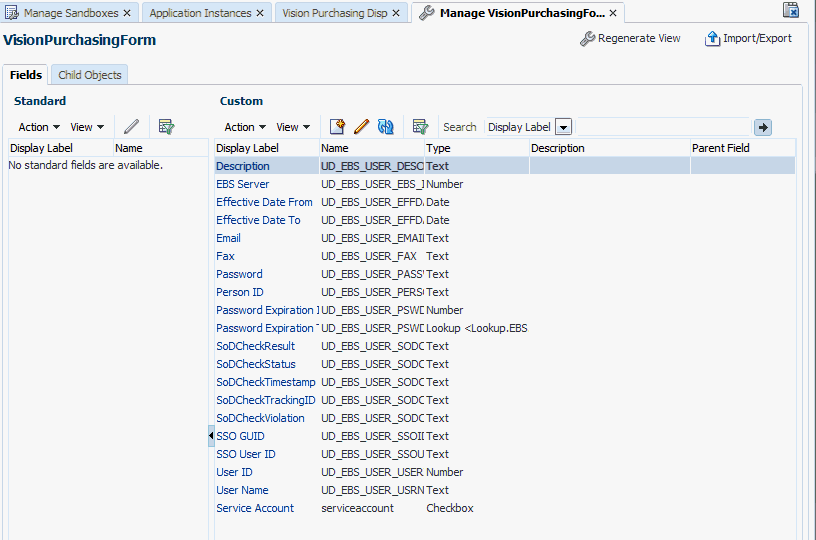This screenshot has height=540, width=816.
Task: Open the Password field link
Action: point(239,274)
